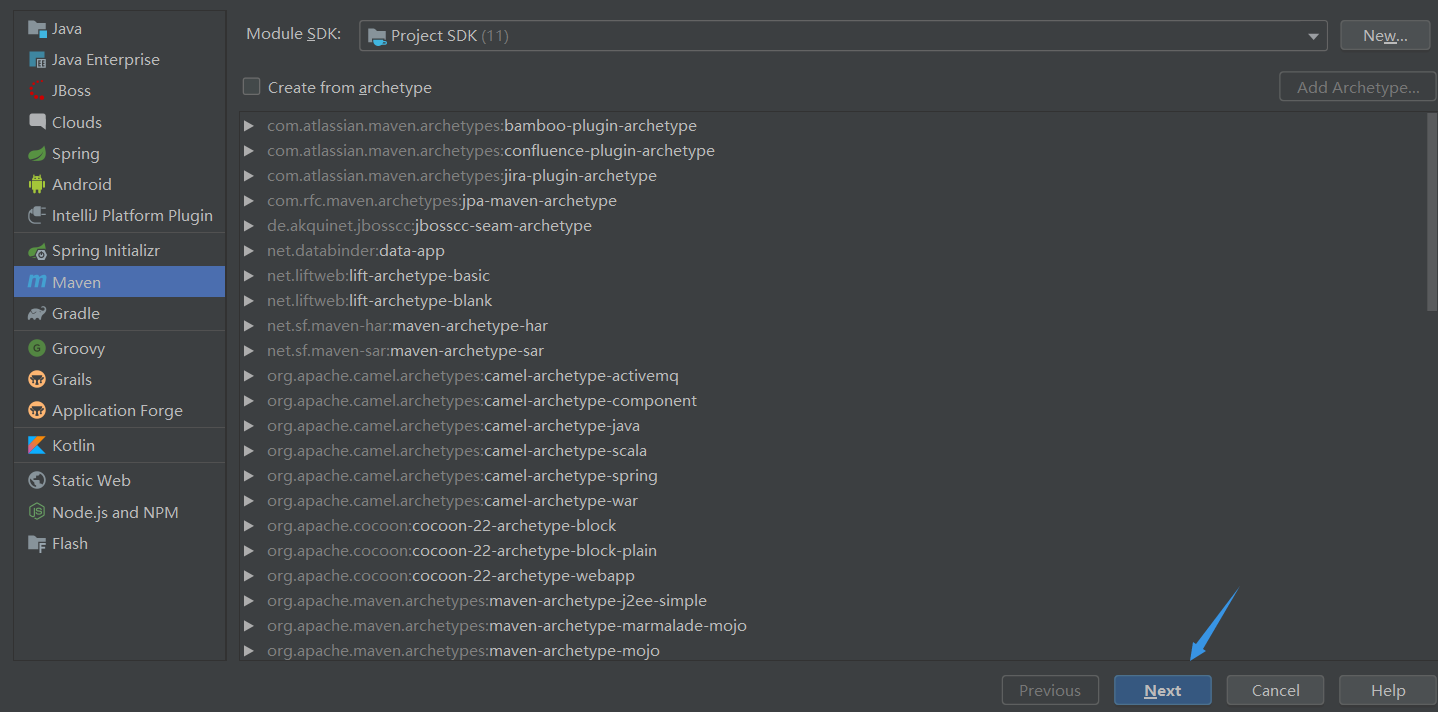Click the Cancel button
The height and width of the screenshot is (712, 1438).
coord(1276,690)
